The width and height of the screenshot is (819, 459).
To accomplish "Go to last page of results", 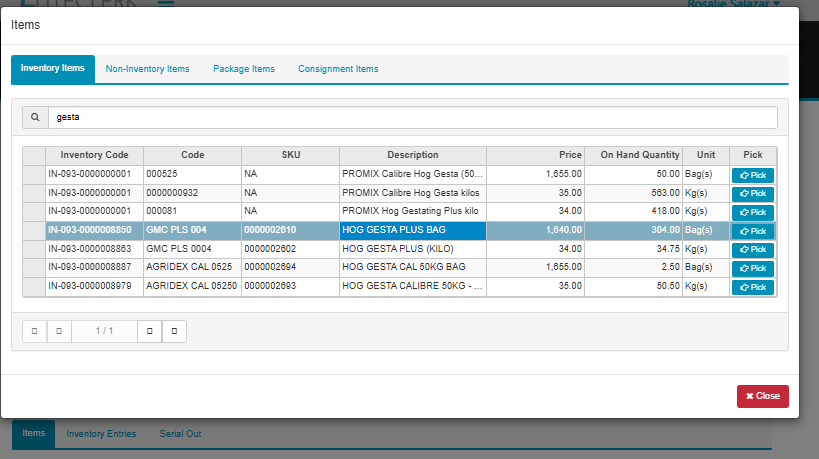I will click(174, 331).
